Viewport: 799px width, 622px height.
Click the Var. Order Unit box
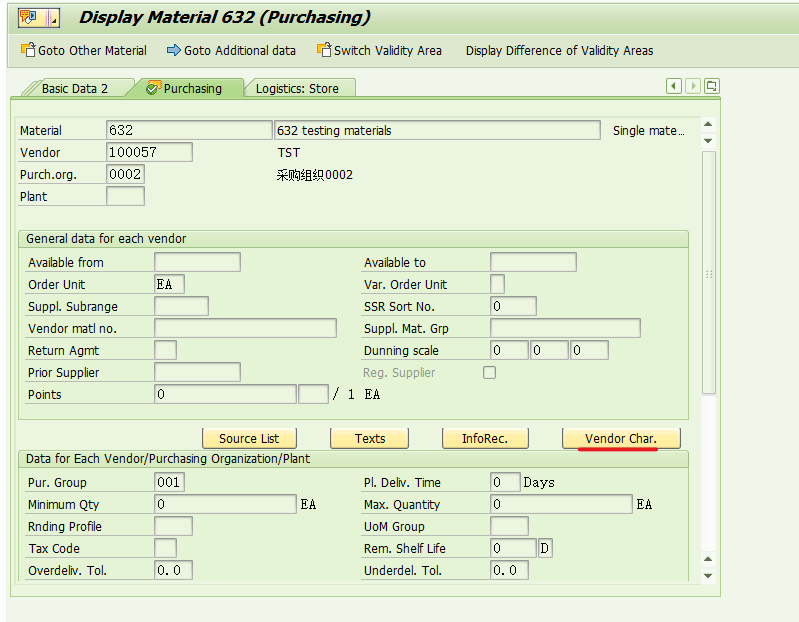tap(497, 284)
